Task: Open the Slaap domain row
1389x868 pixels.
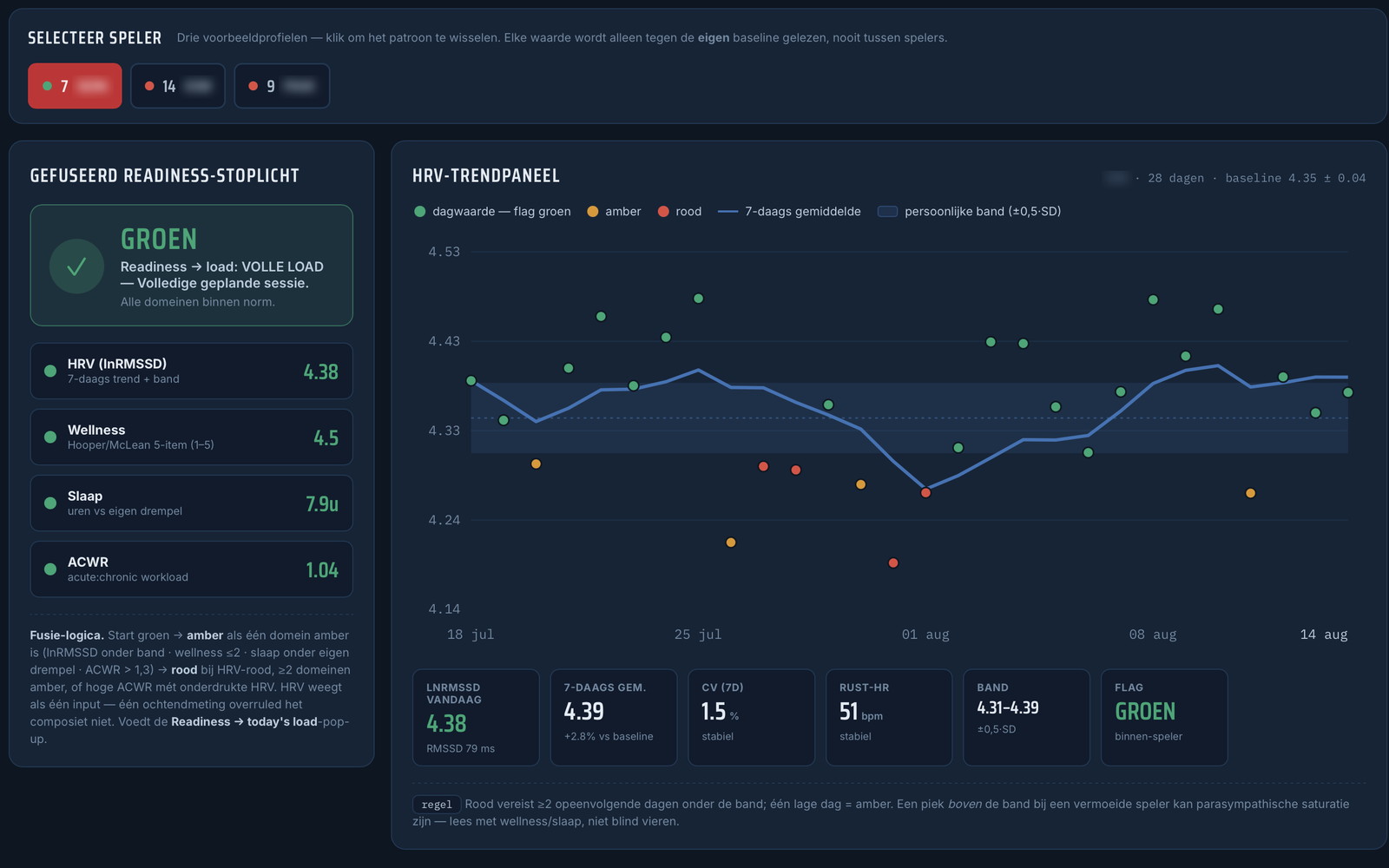Action: [x=191, y=503]
